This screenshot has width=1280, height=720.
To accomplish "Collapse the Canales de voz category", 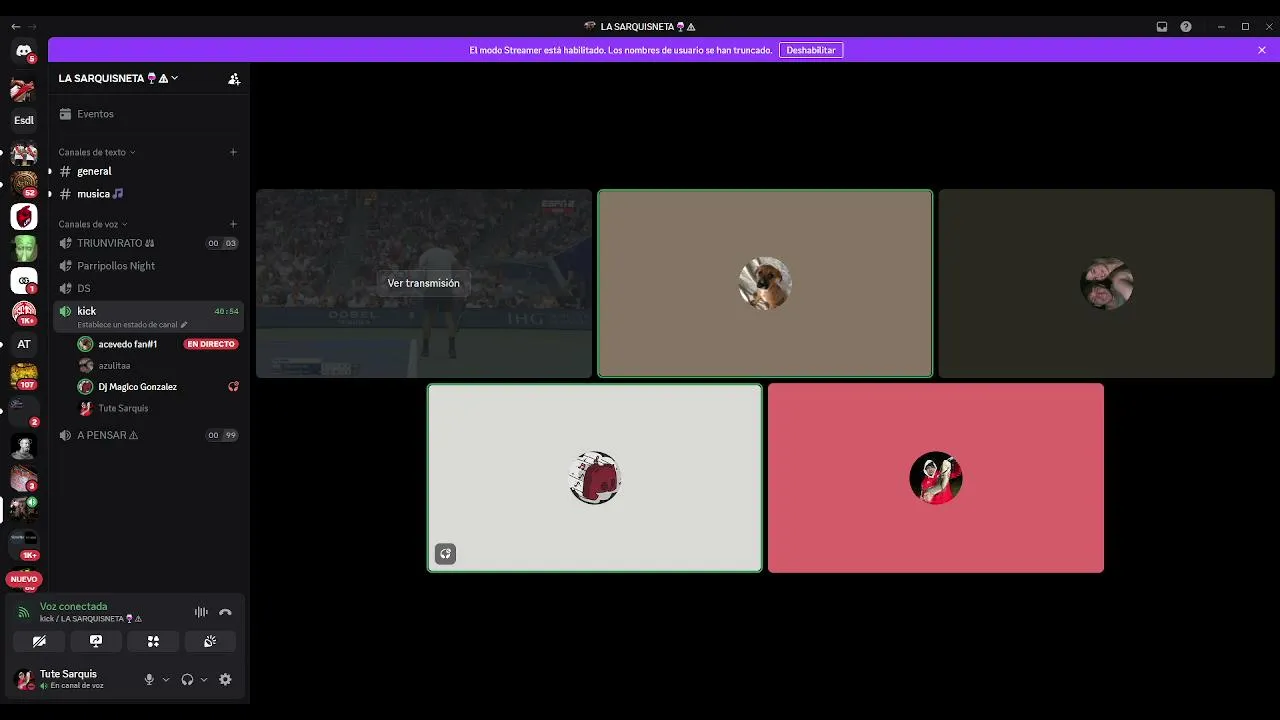I will pos(93,224).
